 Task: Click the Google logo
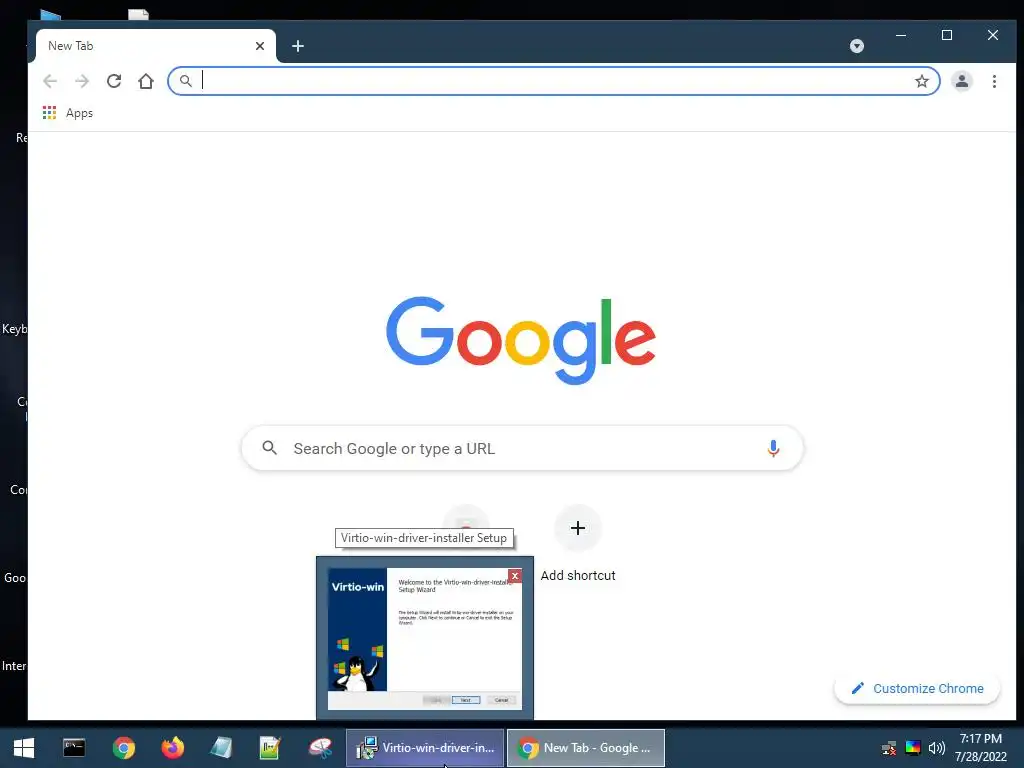520,340
